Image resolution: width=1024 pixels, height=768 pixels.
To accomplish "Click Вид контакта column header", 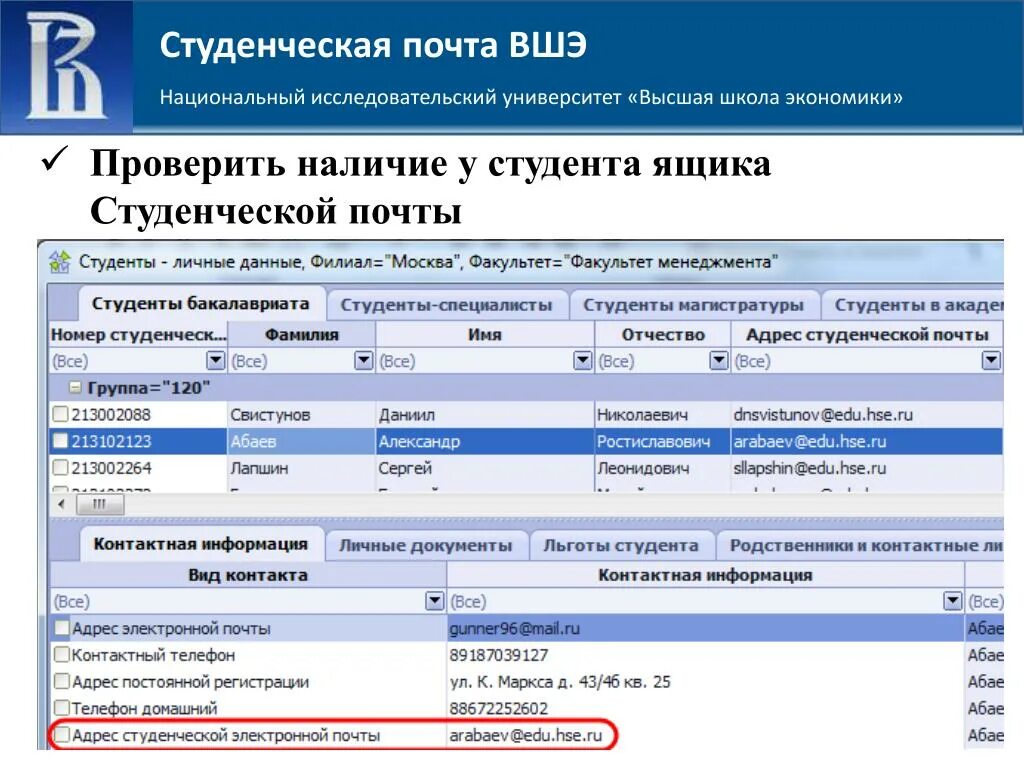I will click(248, 575).
